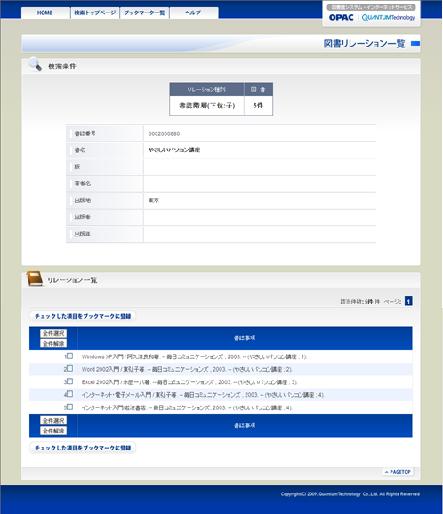Tick checkbox for row 5 インターネット入門
The image size is (443, 514).
pos(70,407)
